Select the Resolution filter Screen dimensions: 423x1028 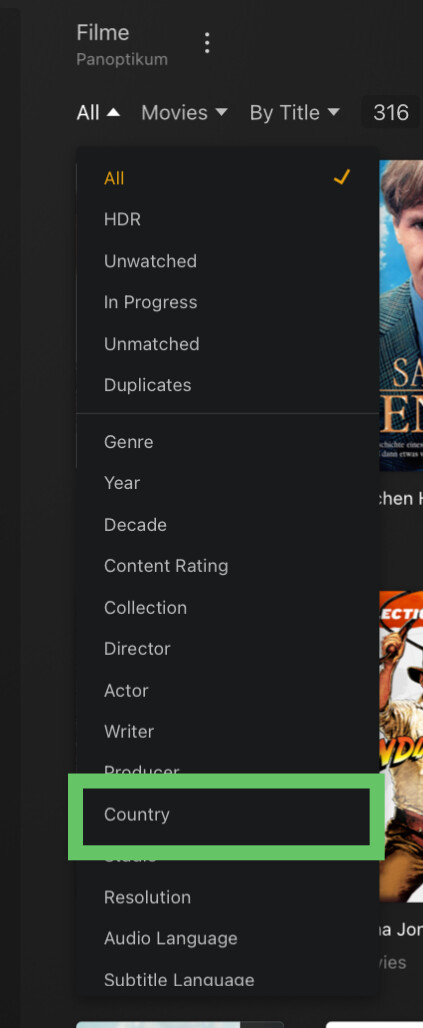[228, 897]
